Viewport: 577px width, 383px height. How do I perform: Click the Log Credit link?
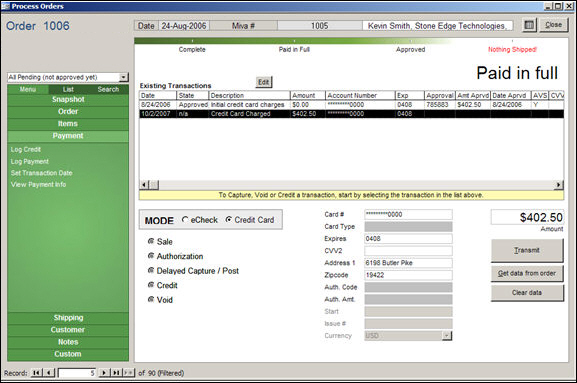(26, 149)
